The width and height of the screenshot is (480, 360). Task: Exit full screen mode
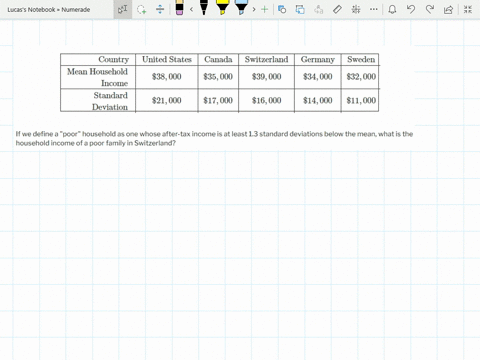(x=468, y=9)
